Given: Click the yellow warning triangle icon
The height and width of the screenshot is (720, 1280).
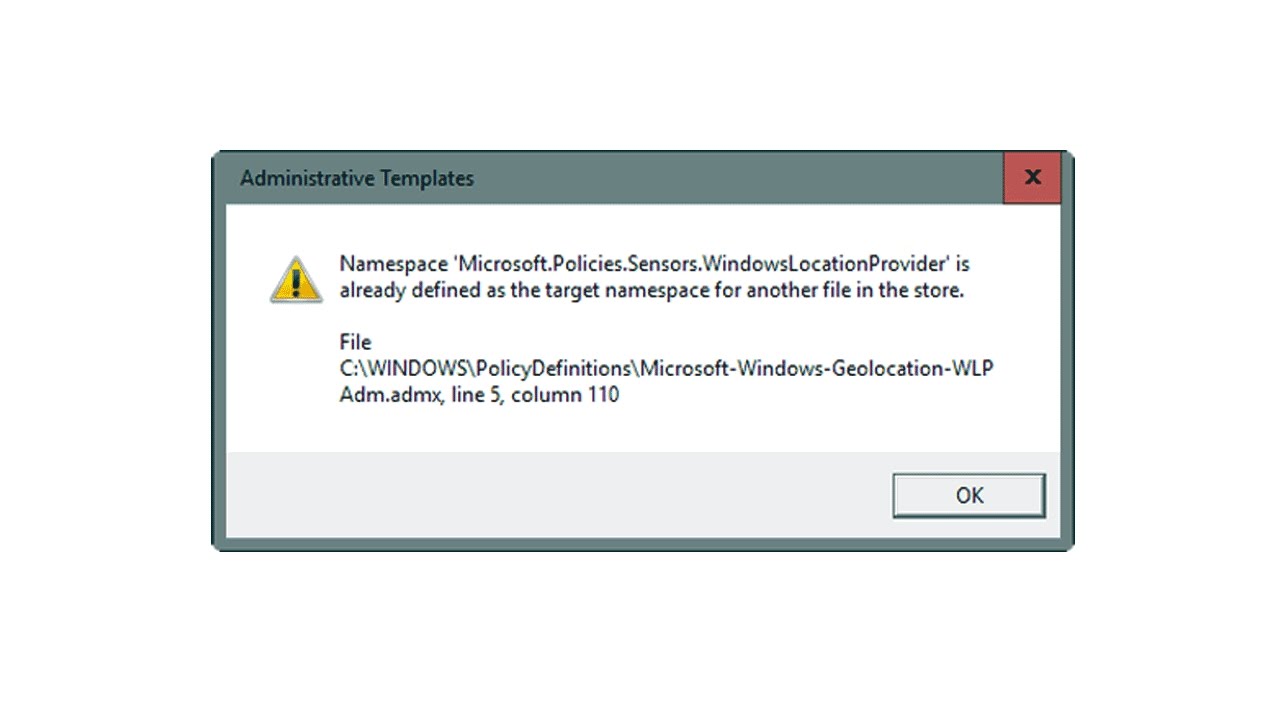Looking at the screenshot, I should pos(296,279).
